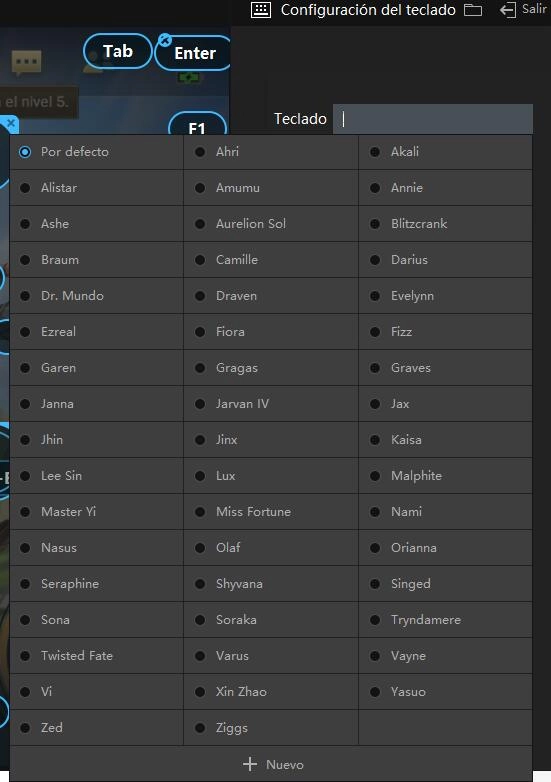Choose the Janna profile
The width and height of the screenshot is (551, 782).
point(97,403)
